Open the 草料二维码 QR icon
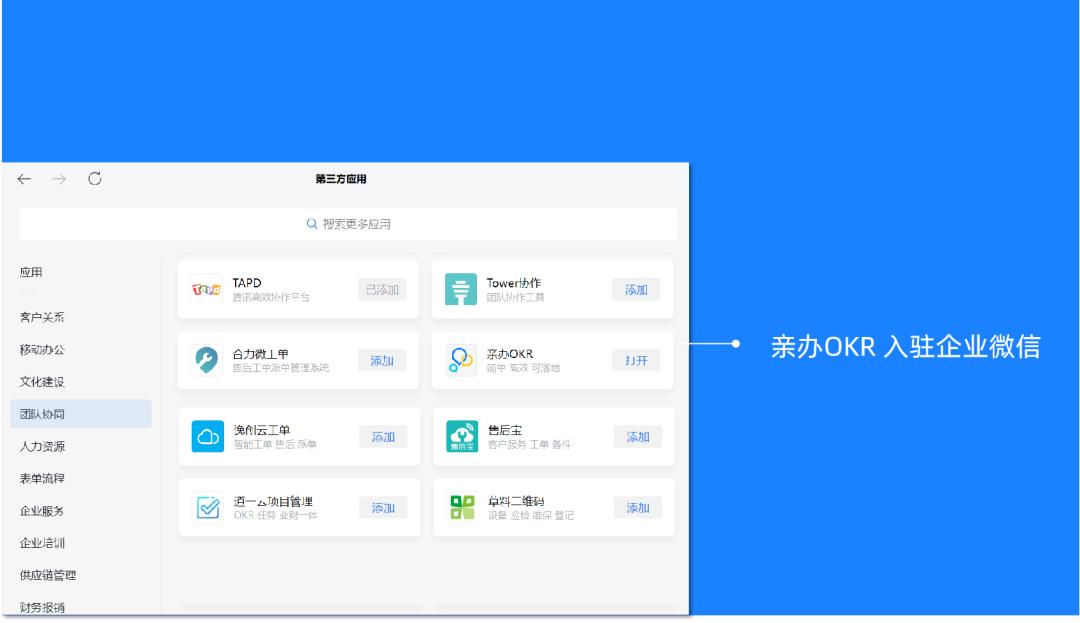The height and width of the screenshot is (623, 1080). (x=461, y=507)
